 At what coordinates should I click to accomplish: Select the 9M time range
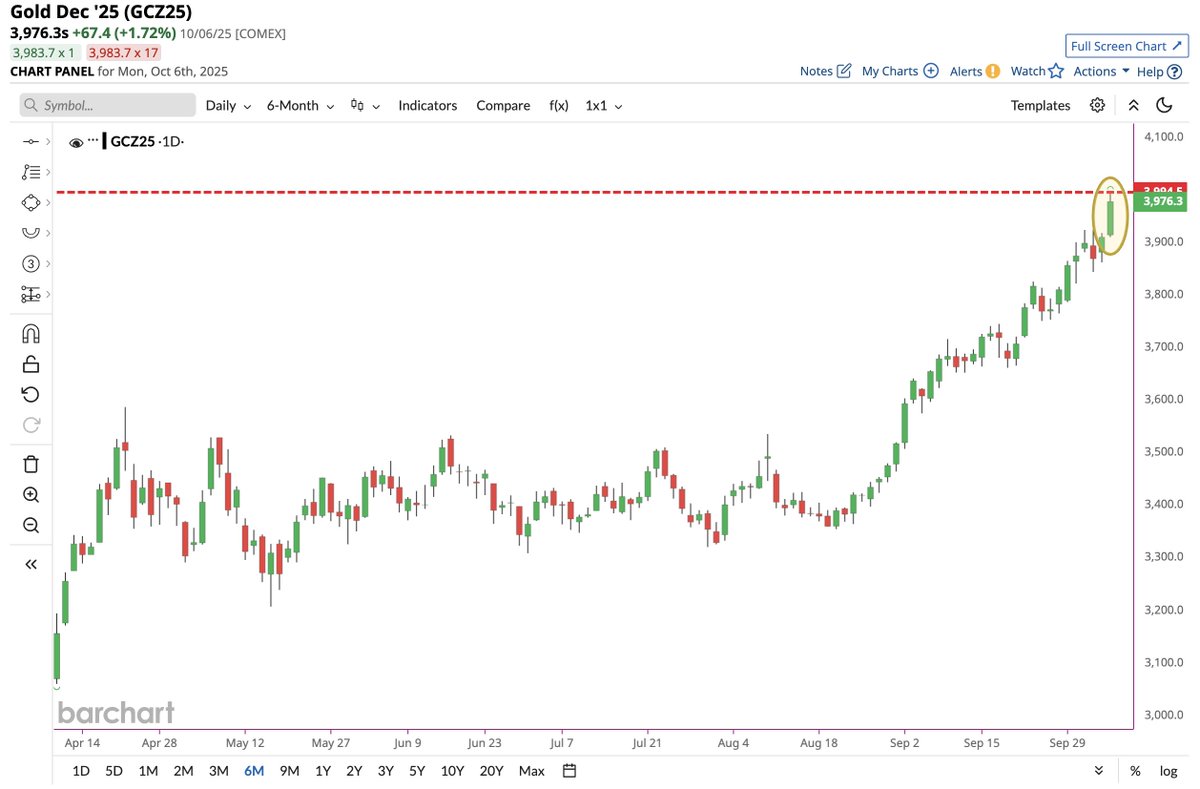point(290,771)
